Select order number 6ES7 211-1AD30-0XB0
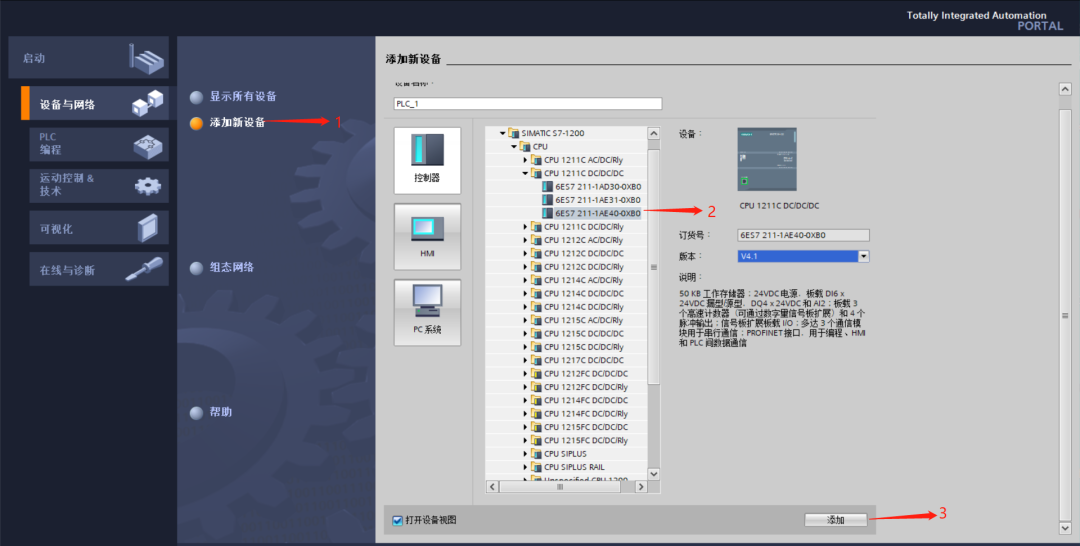1080x546 pixels. point(598,187)
